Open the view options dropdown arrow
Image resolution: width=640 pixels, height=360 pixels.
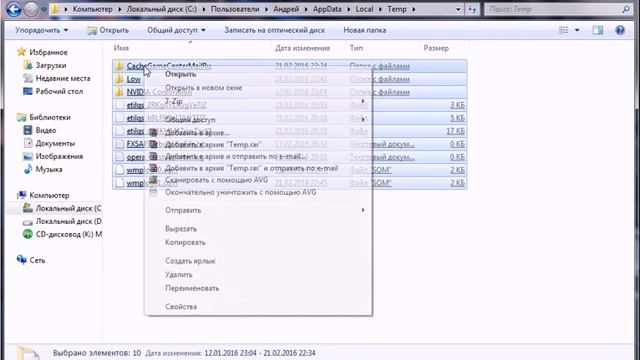point(577,30)
